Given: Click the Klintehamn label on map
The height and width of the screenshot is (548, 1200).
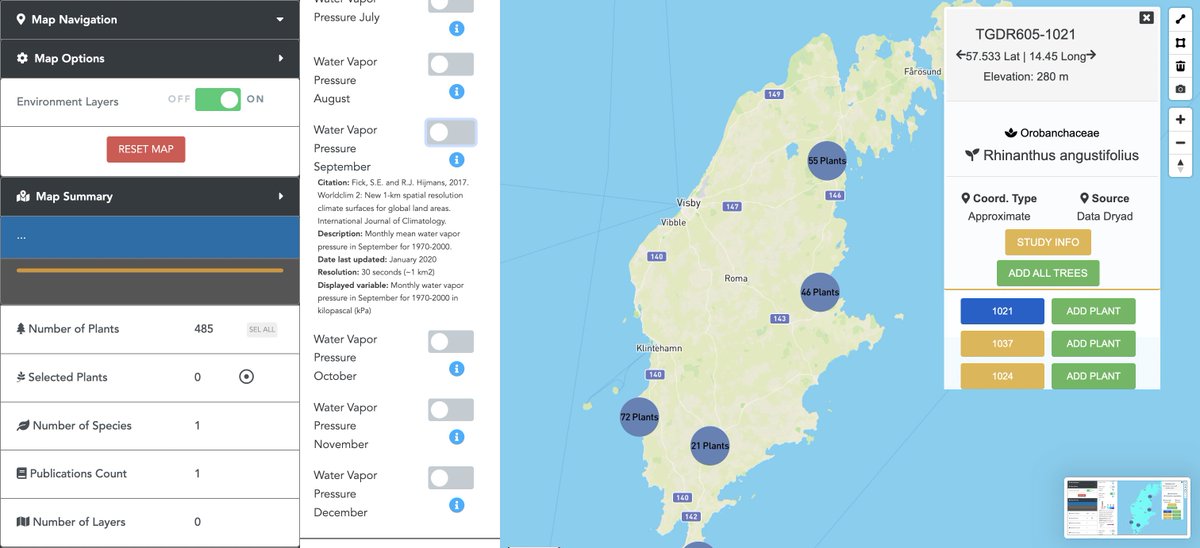Looking at the screenshot, I should pyautogui.click(x=660, y=348).
